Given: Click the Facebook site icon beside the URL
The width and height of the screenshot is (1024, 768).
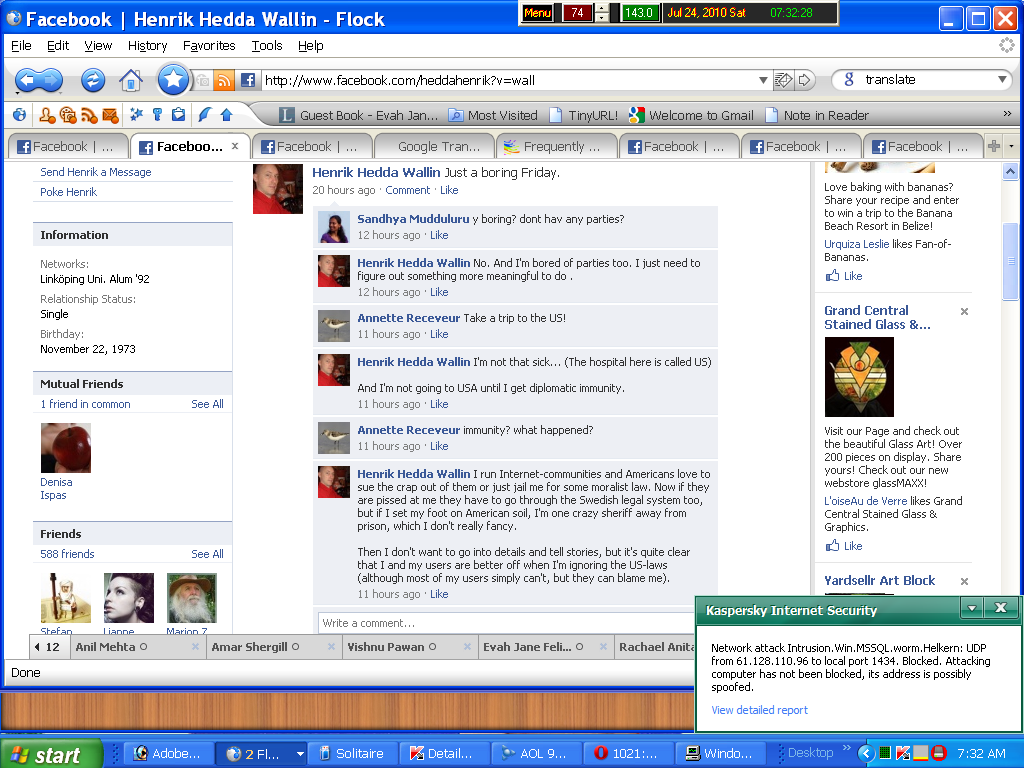Looking at the screenshot, I should click(x=248, y=80).
